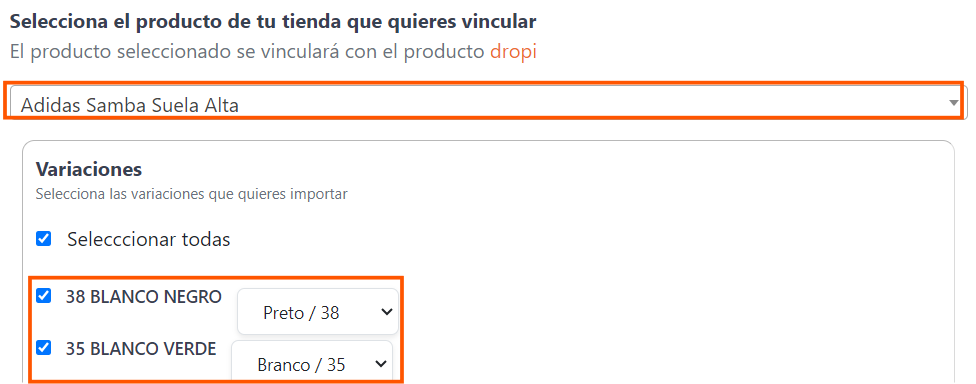Open the Branco / 35 variation dropdown
The height and width of the screenshot is (384, 976).
312,362
